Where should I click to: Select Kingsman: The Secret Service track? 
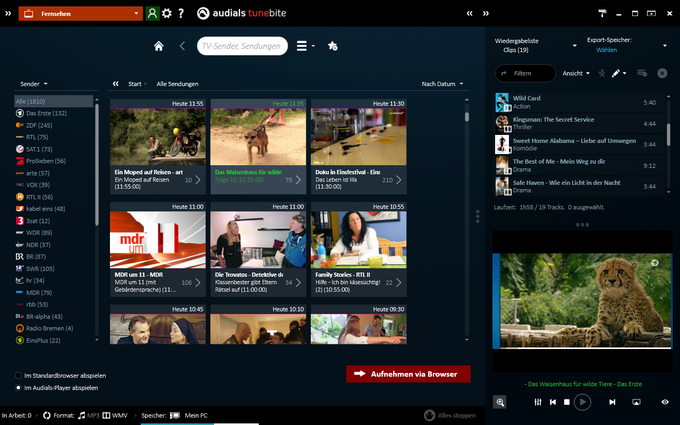(x=580, y=123)
